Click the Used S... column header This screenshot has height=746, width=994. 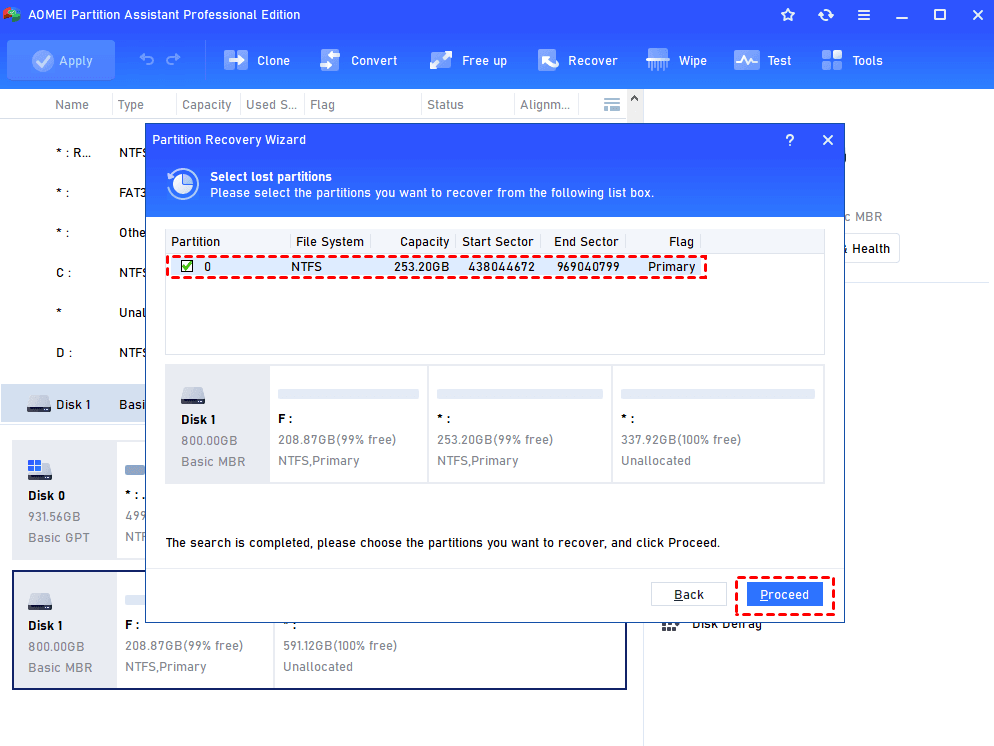pyautogui.click(x=271, y=105)
